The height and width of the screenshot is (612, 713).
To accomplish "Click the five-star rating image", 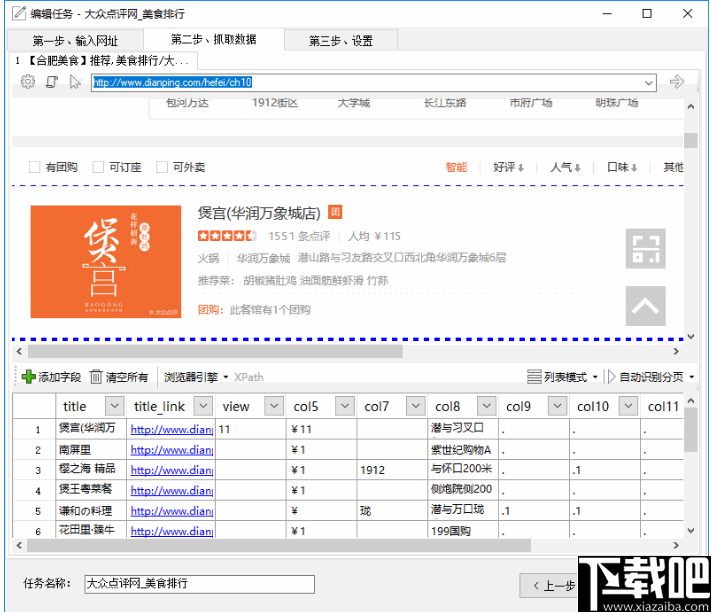I will pos(227,236).
